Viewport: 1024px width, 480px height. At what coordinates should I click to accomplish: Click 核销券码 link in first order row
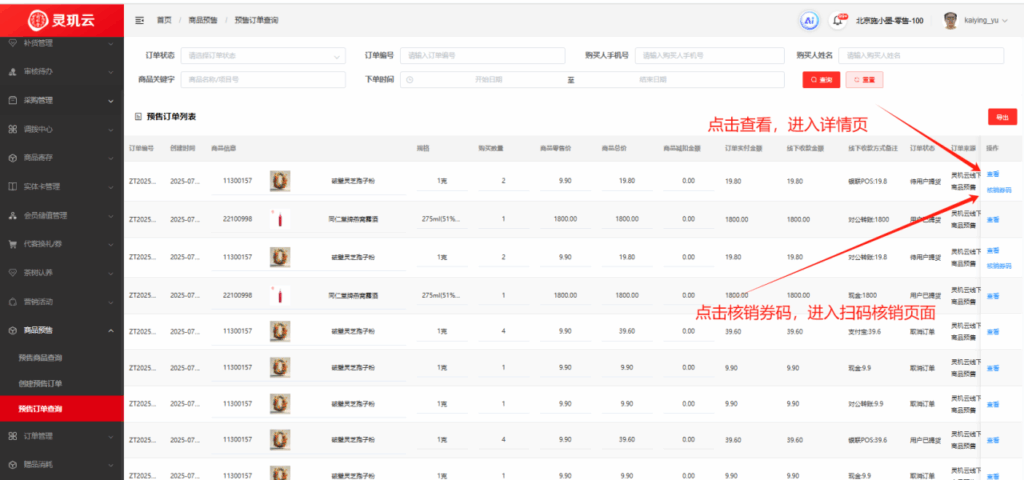pos(999,189)
